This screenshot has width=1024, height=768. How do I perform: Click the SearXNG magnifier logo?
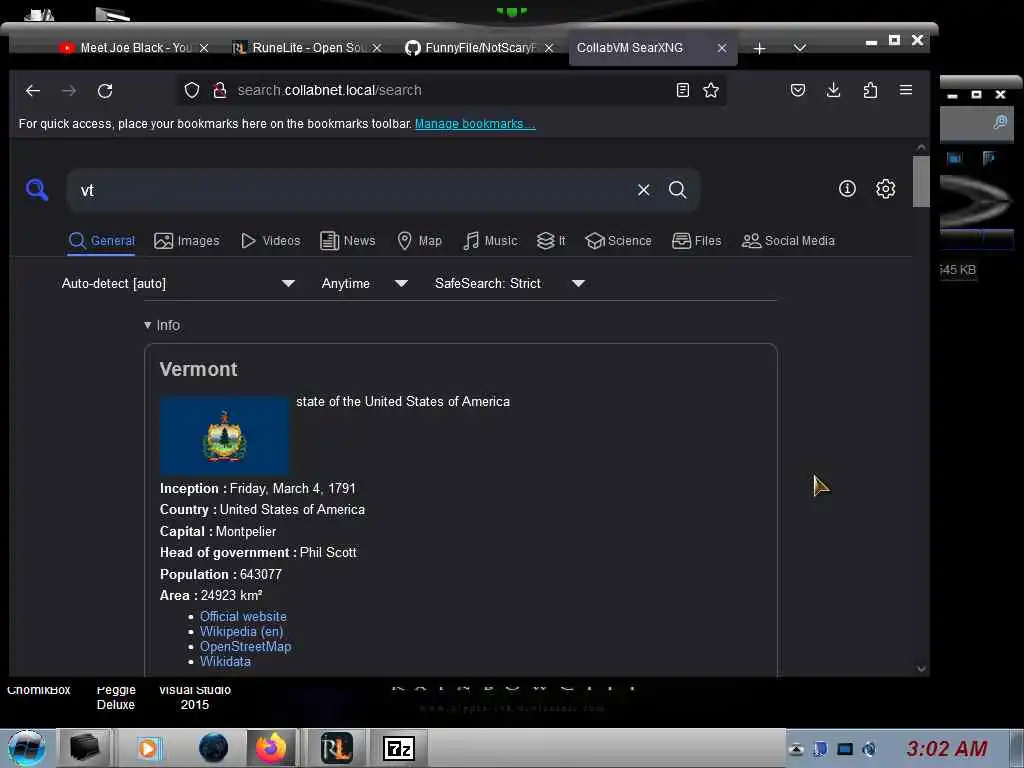click(x=37, y=190)
